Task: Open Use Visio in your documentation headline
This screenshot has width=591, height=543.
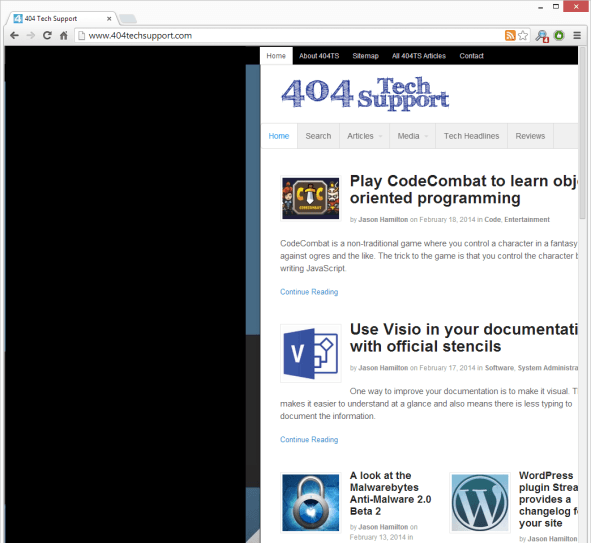Action: [463, 338]
